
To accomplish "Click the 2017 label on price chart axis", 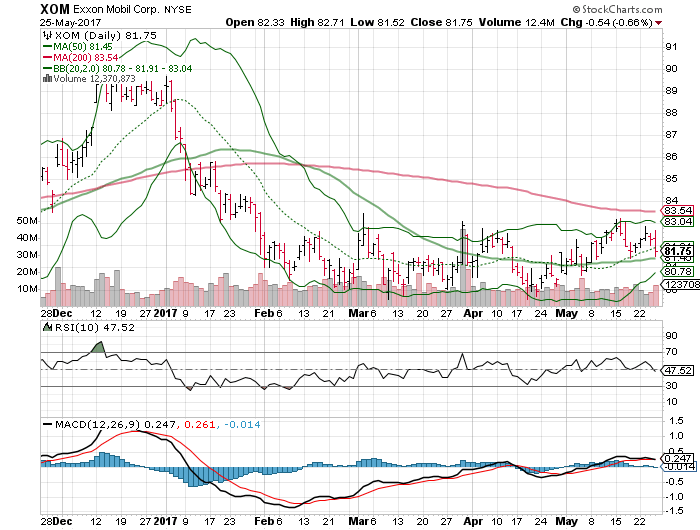I will (x=166, y=313).
